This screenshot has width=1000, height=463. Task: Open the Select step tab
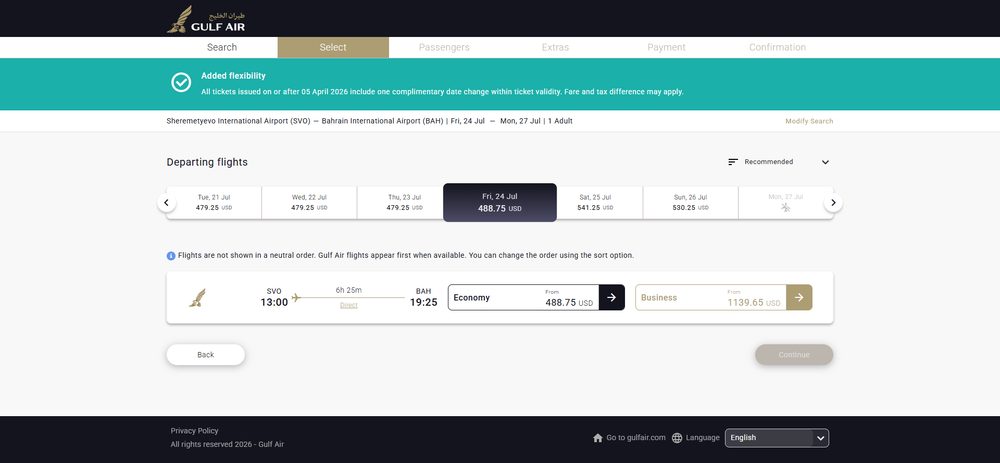pos(333,47)
